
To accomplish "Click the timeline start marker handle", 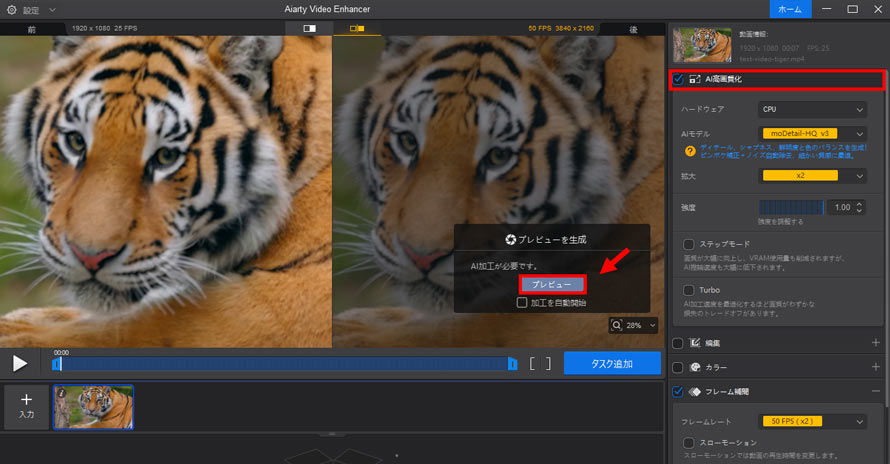I will (56, 363).
